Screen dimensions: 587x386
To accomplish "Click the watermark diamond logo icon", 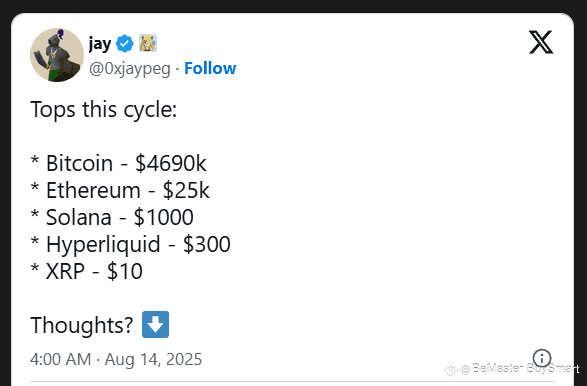I will pyautogui.click(x=450, y=370).
